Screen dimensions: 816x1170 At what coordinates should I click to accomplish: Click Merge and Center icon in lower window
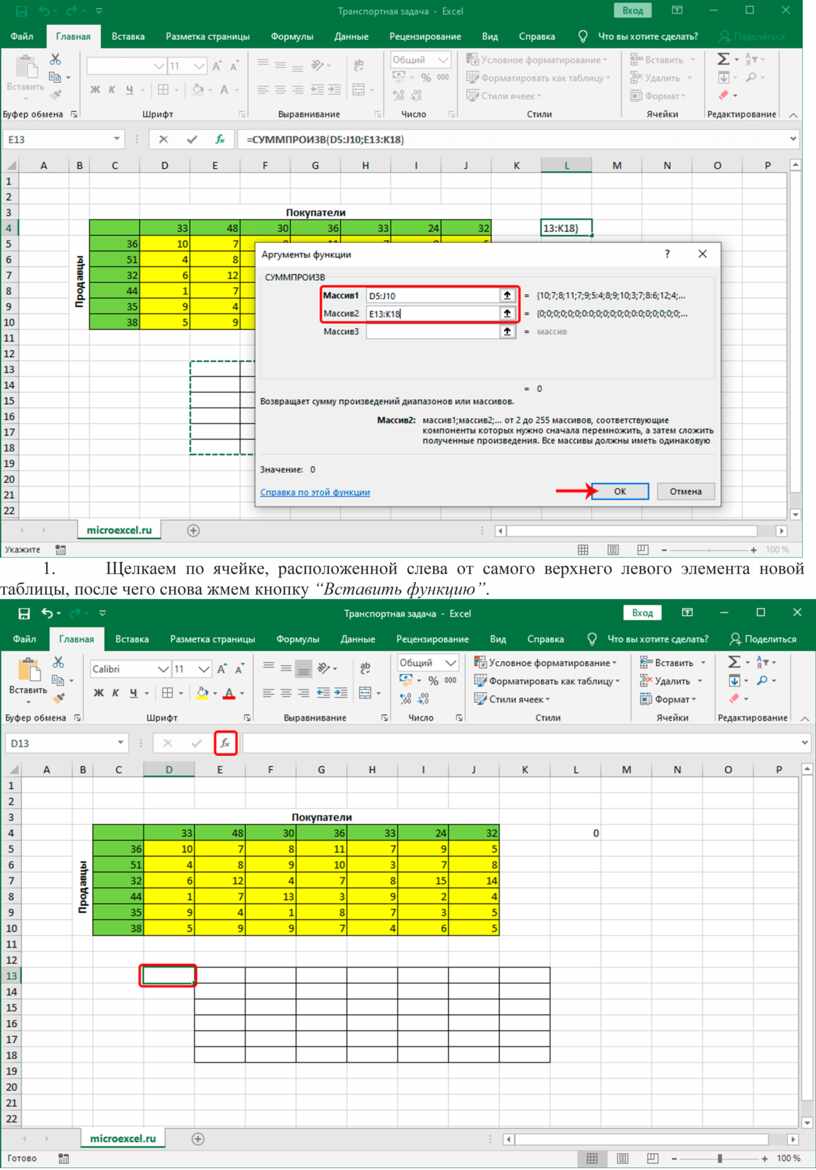click(x=365, y=693)
